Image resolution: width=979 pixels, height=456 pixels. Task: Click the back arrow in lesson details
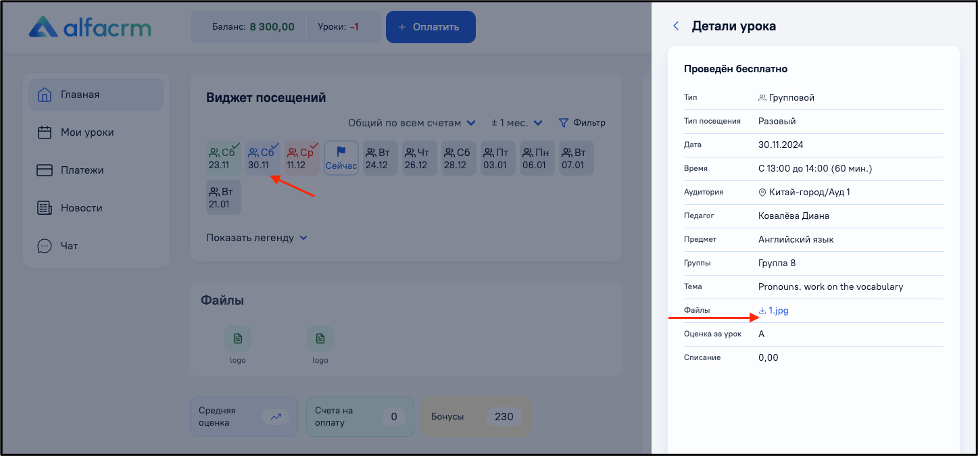pos(676,26)
